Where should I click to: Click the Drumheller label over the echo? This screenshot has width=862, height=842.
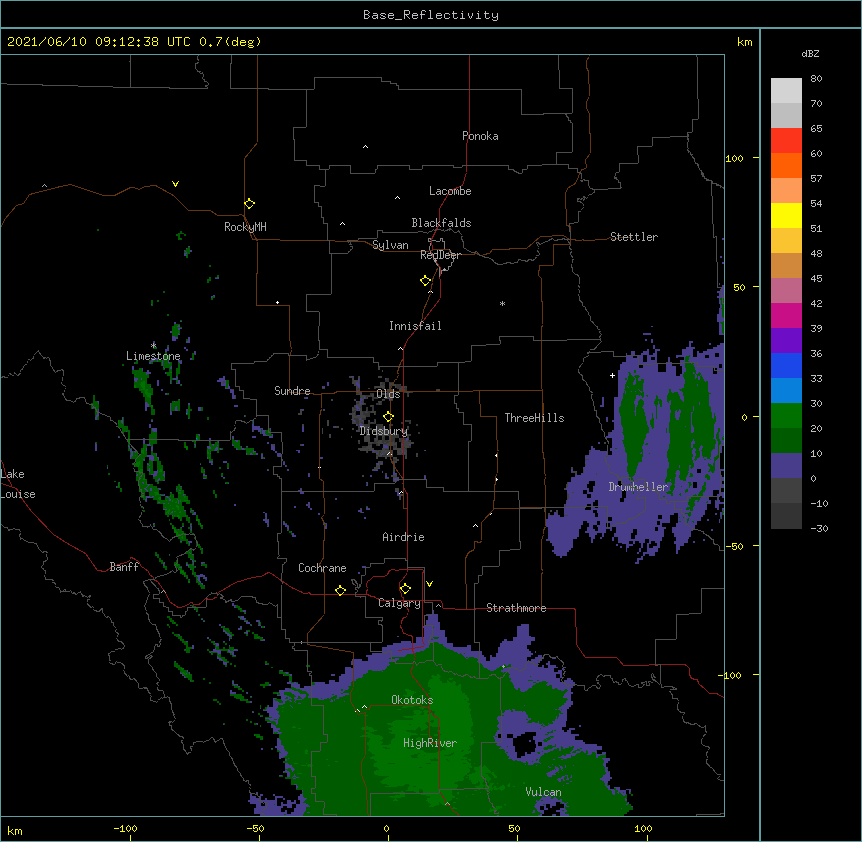638,487
